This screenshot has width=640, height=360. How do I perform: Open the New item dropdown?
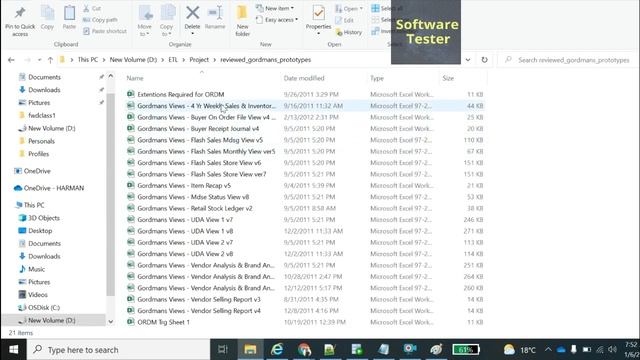point(275,8)
